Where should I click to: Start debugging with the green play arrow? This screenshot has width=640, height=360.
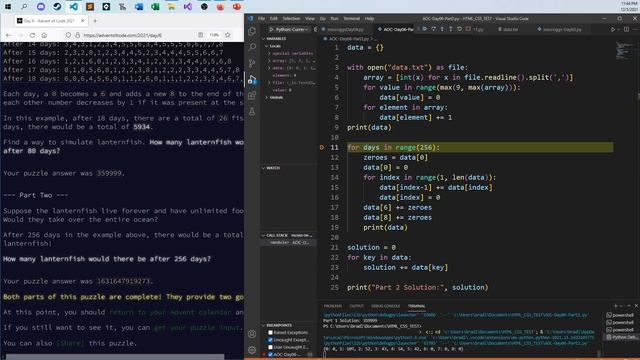click(271, 29)
